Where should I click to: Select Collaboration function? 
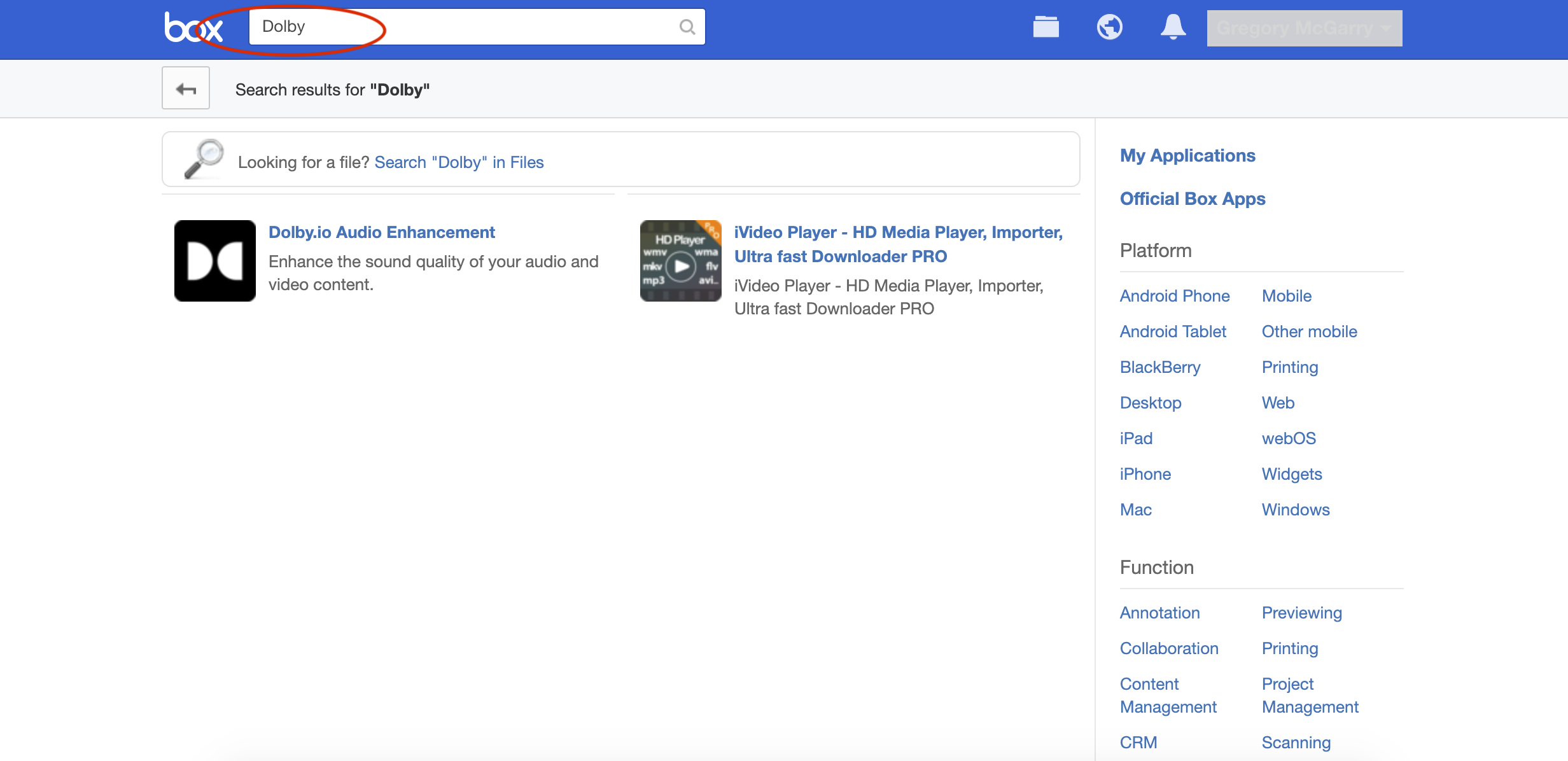[1169, 648]
